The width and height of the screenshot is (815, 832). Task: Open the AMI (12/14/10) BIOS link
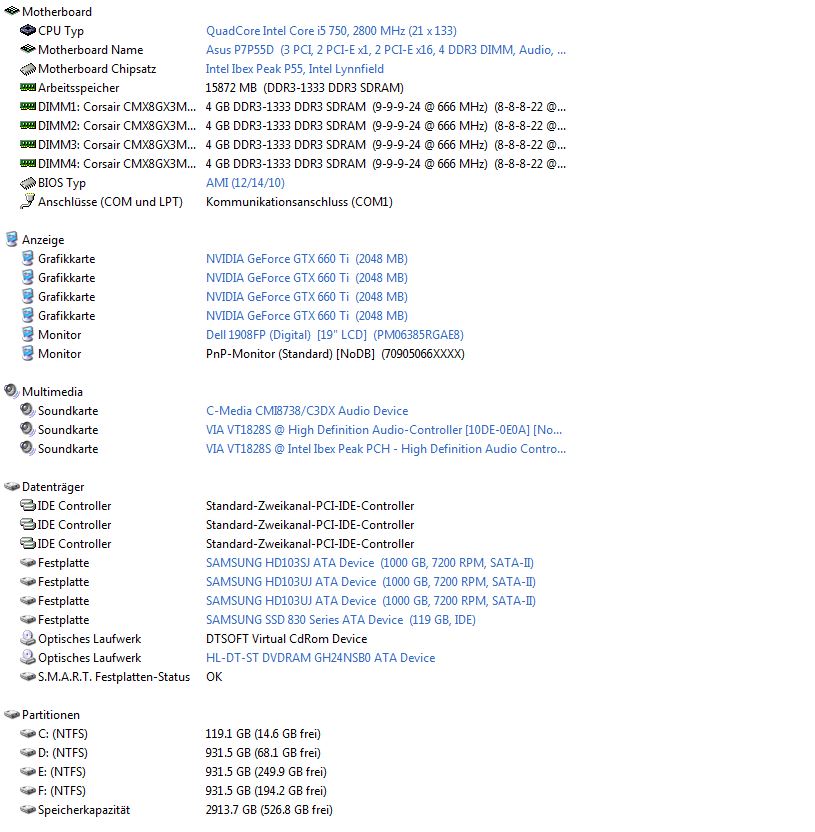245,183
